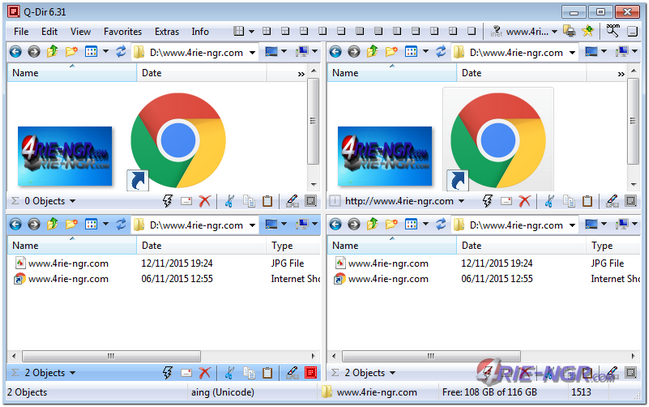Open the Edit menu

point(49,31)
